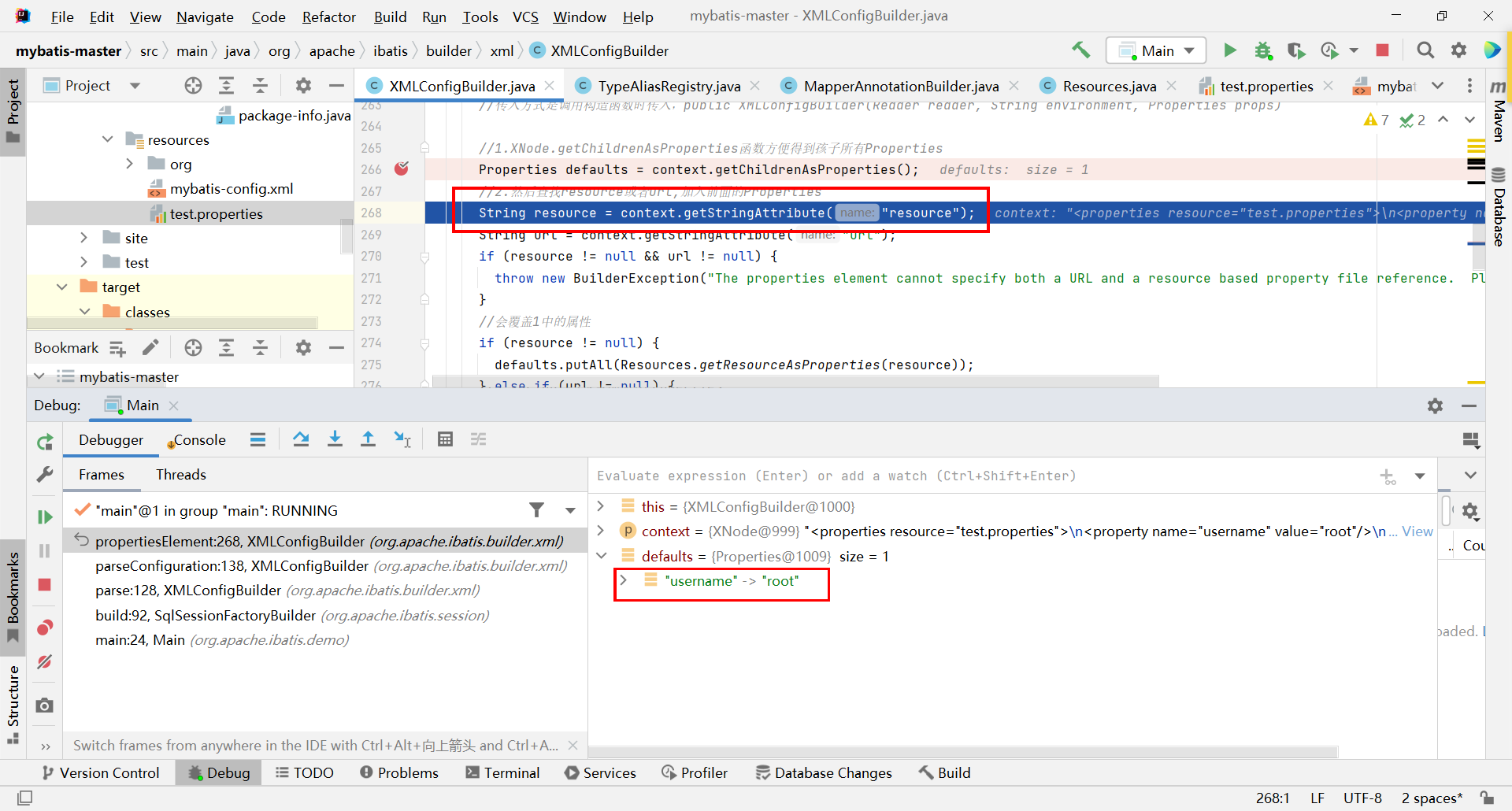Run with Coverage shield icon
Viewport: 1512px width, 811px height.
click(1296, 50)
